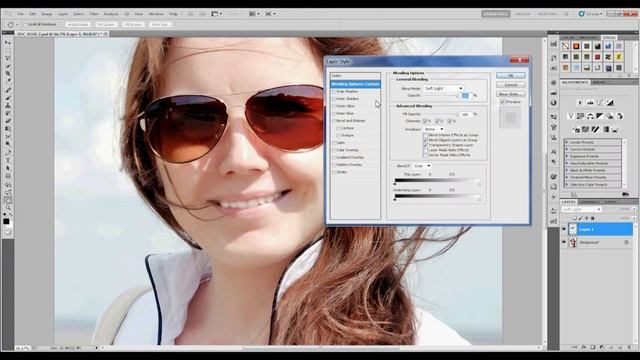The image size is (640, 360).
Task: Enable the Drop Shadow effect checkbox
Action: click(x=334, y=91)
